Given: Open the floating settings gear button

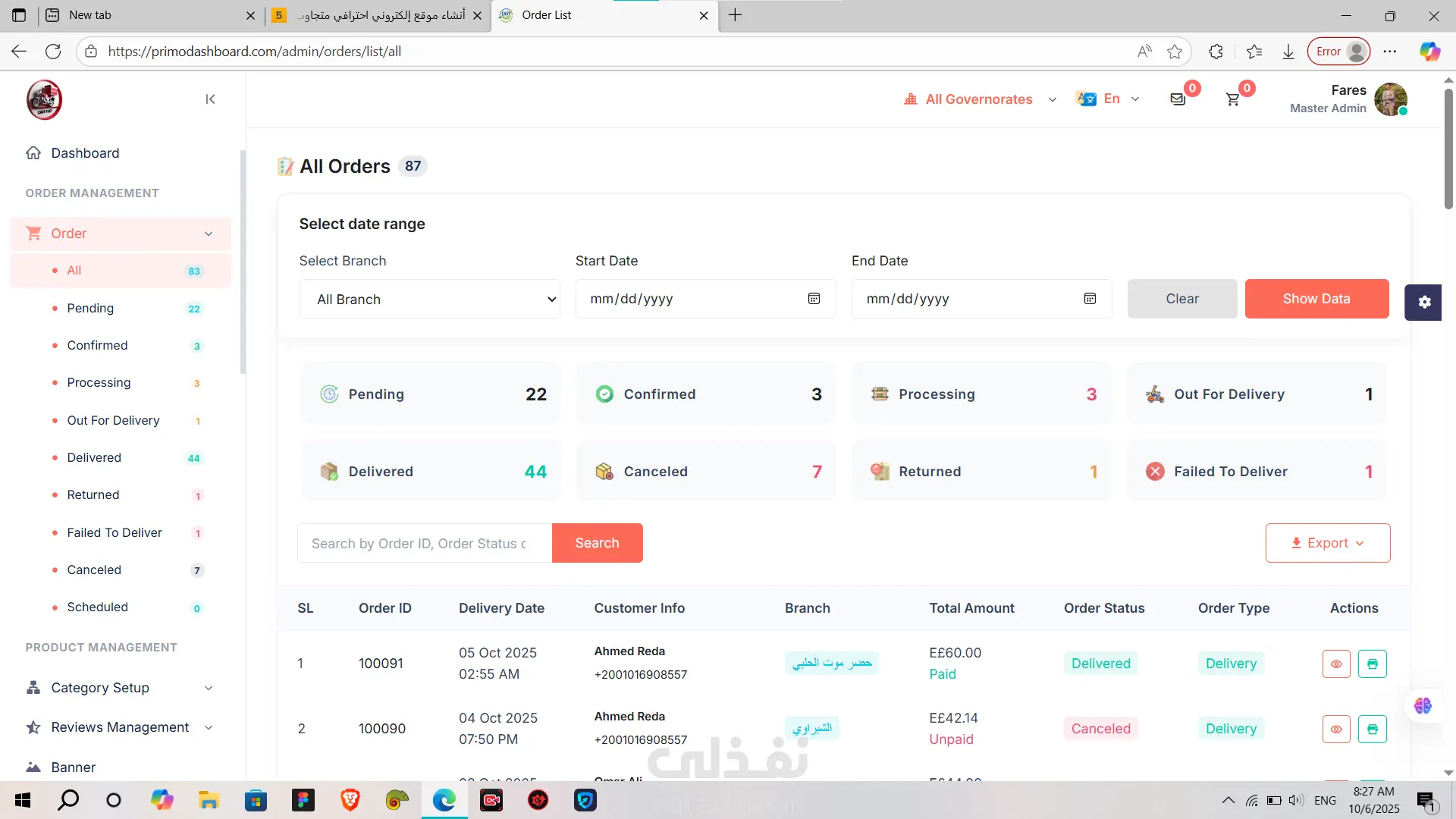Looking at the screenshot, I should [x=1423, y=302].
